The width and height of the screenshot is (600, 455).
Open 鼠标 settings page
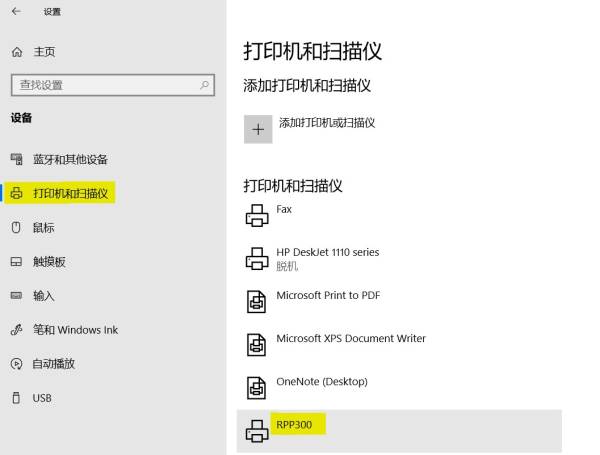[x=43, y=228]
